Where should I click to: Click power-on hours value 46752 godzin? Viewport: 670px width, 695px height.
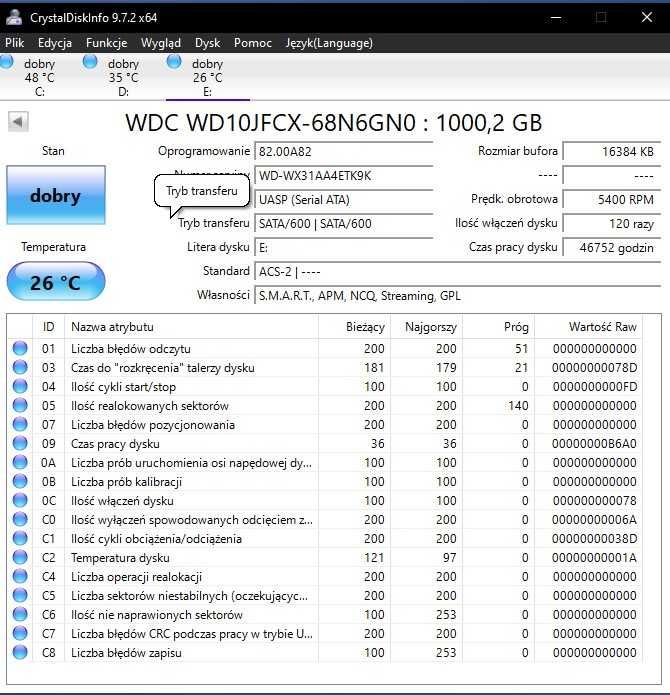(x=612, y=247)
